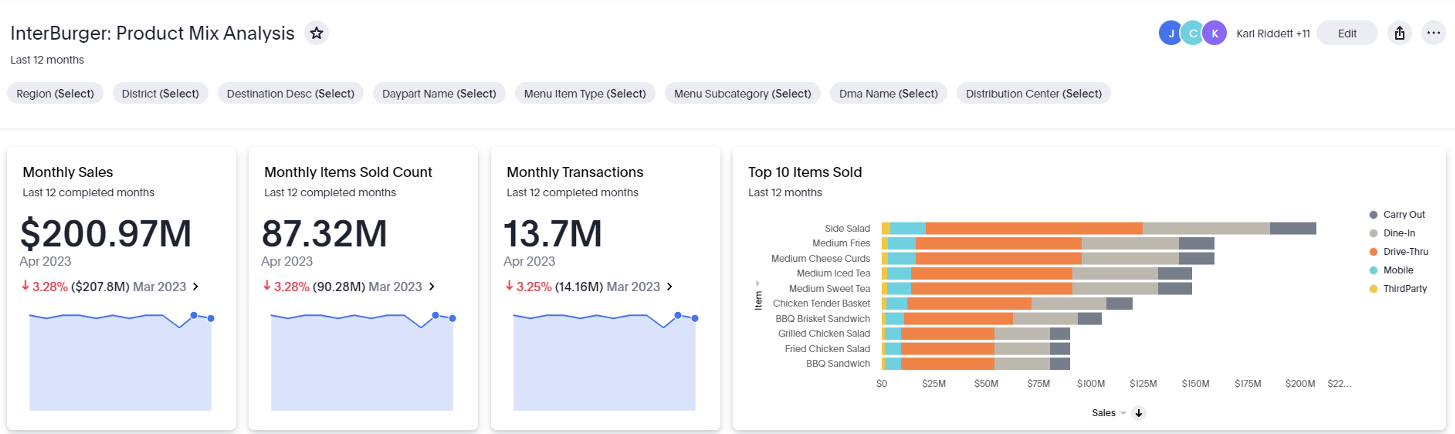Click the Side Salad bar label

848,228
